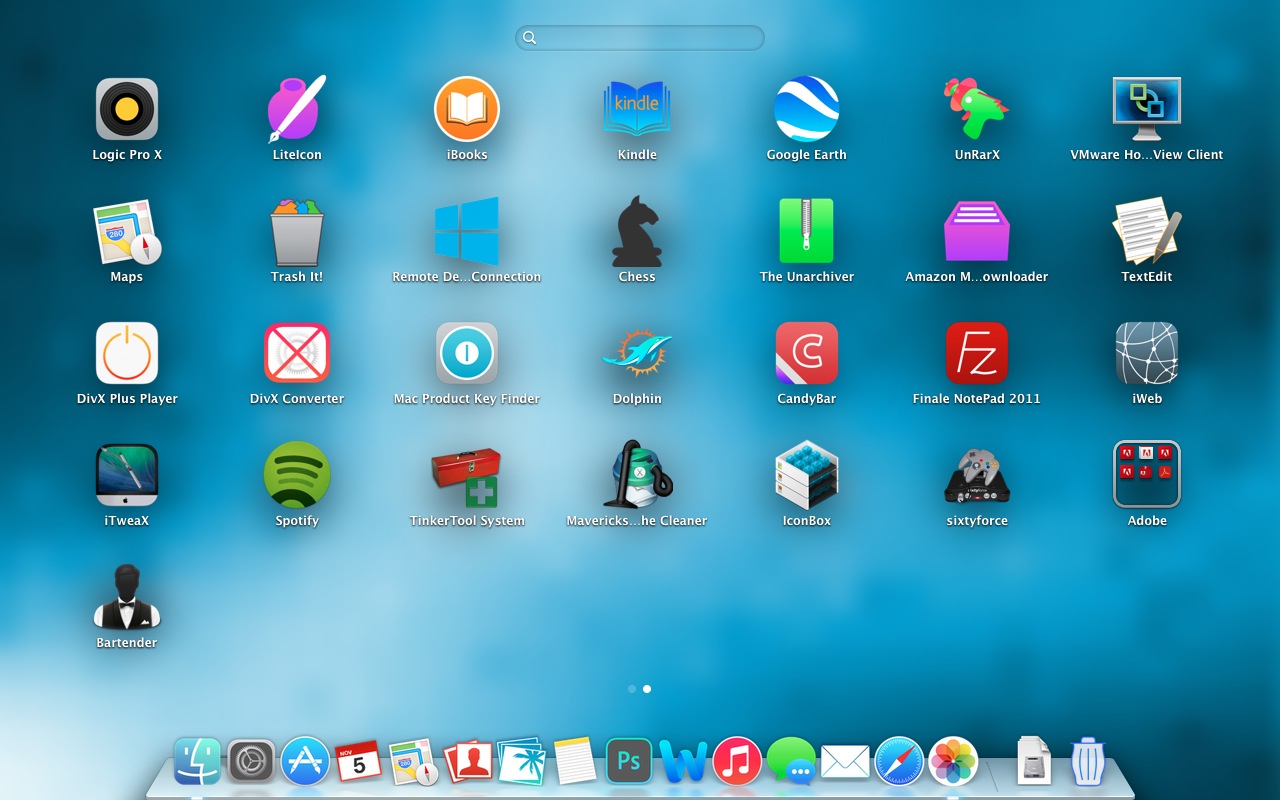The height and width of the screenshot is (800, 1280).
Task: Open Mail from the Dock
Action: [x=845, y=762]
